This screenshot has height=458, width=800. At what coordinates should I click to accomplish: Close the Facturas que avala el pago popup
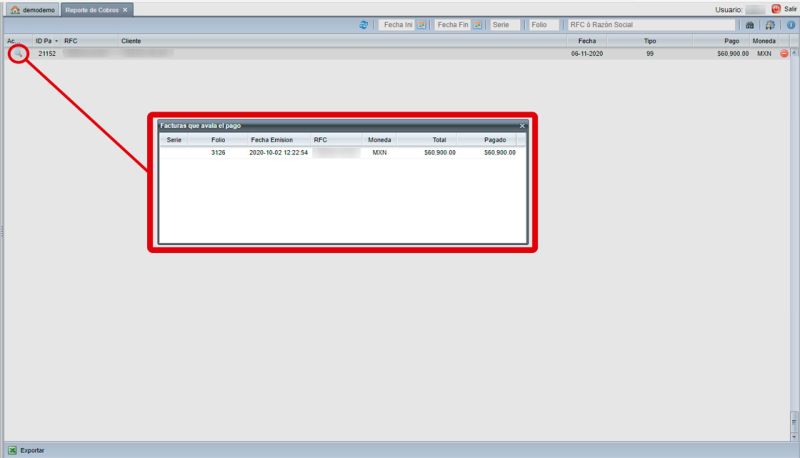(522, 126)
